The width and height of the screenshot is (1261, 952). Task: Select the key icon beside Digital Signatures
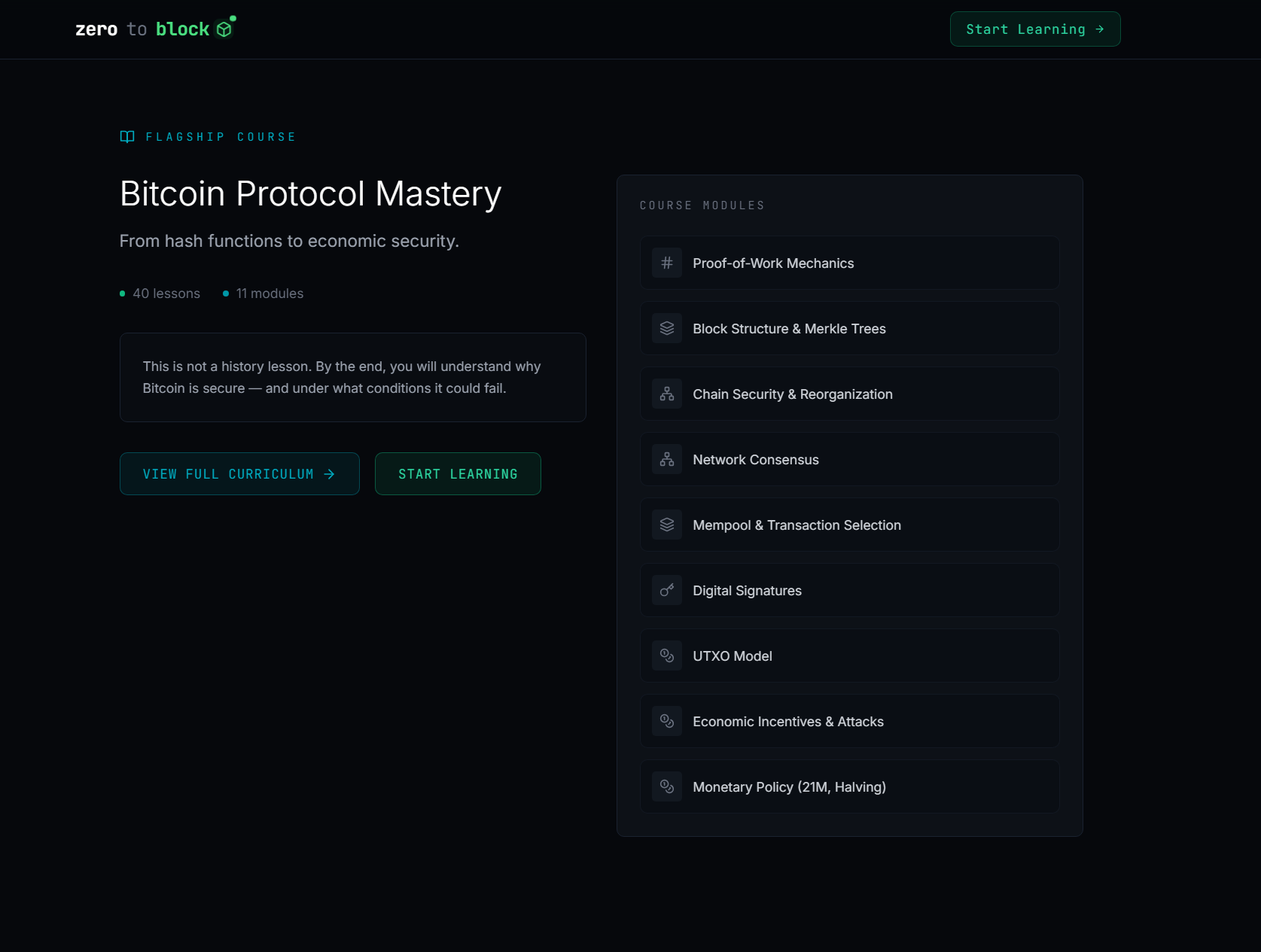666,590
